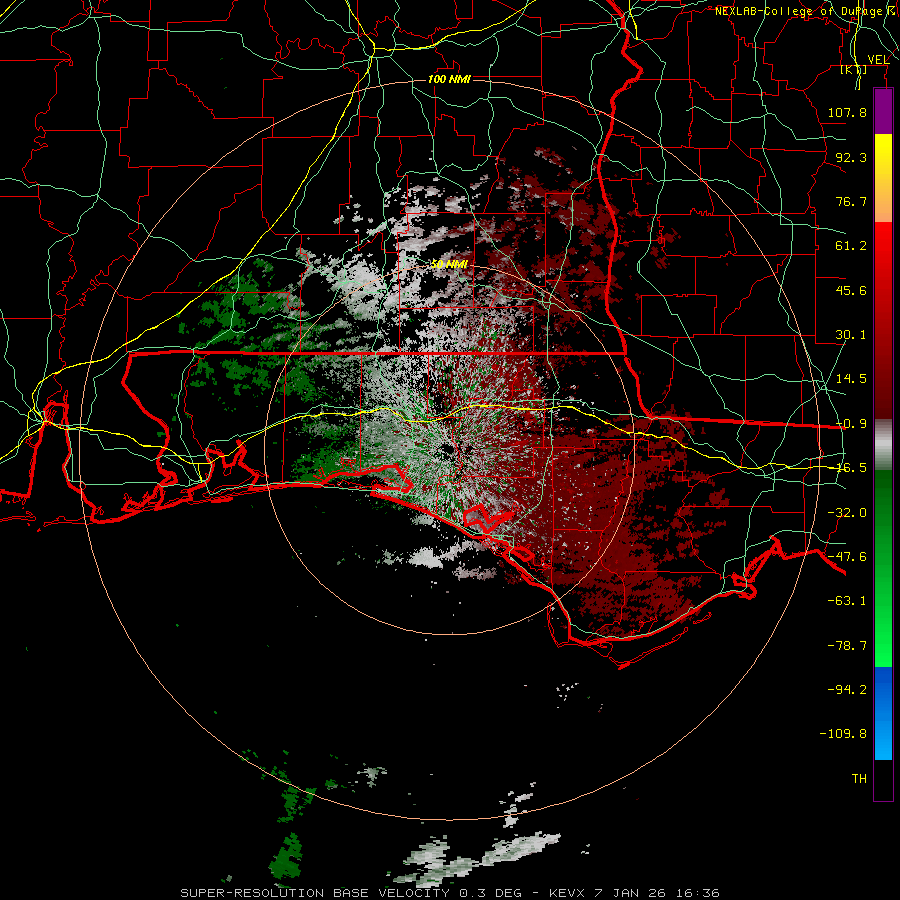
Task: Click the 50 NMI range ring label
Action: 449,264
